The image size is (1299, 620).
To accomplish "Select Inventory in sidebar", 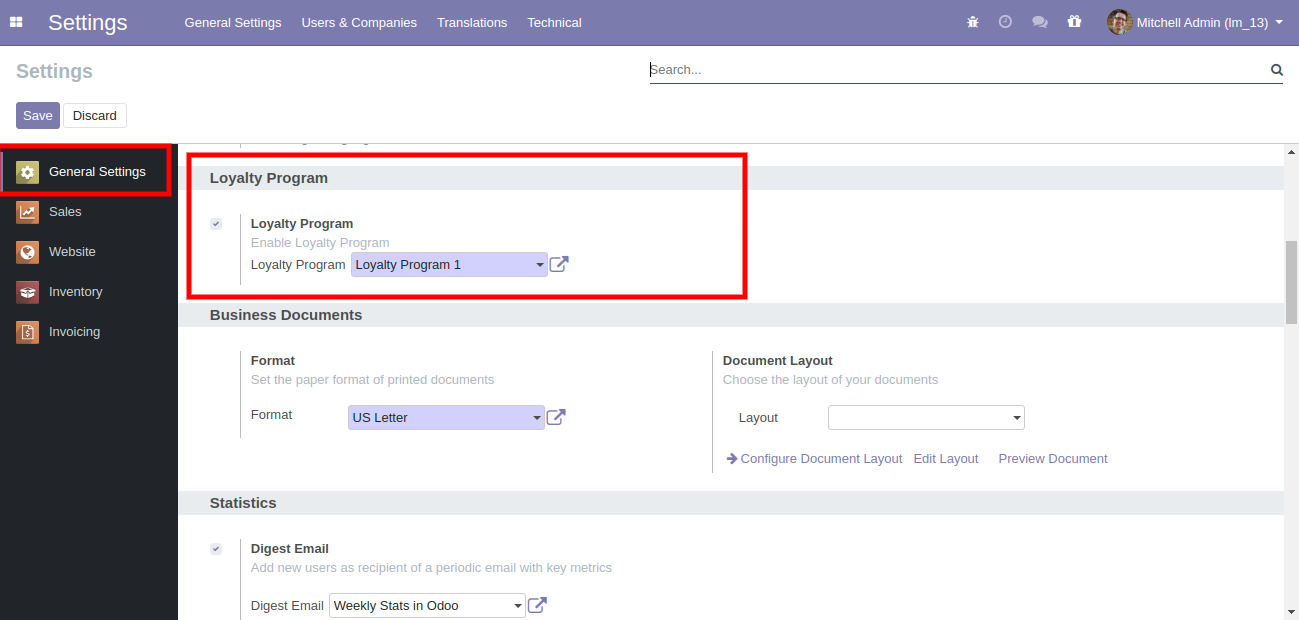I will click(x=89, y=292).
